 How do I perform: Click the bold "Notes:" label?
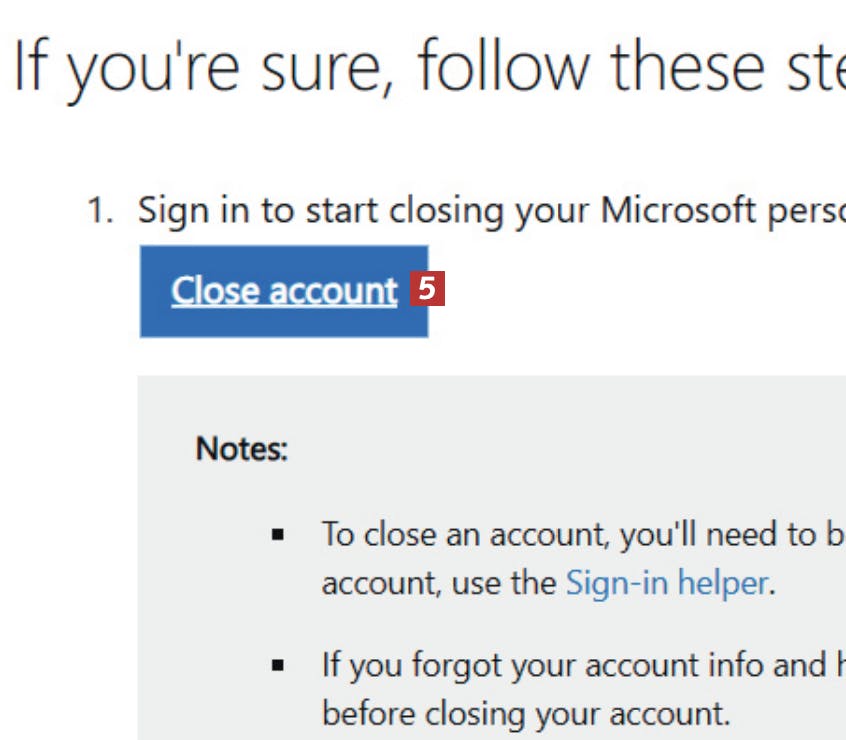[242, 448]
